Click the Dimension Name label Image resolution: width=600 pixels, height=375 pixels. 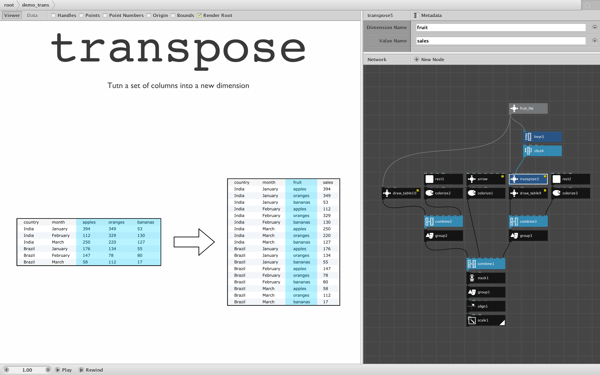point(386,28)
